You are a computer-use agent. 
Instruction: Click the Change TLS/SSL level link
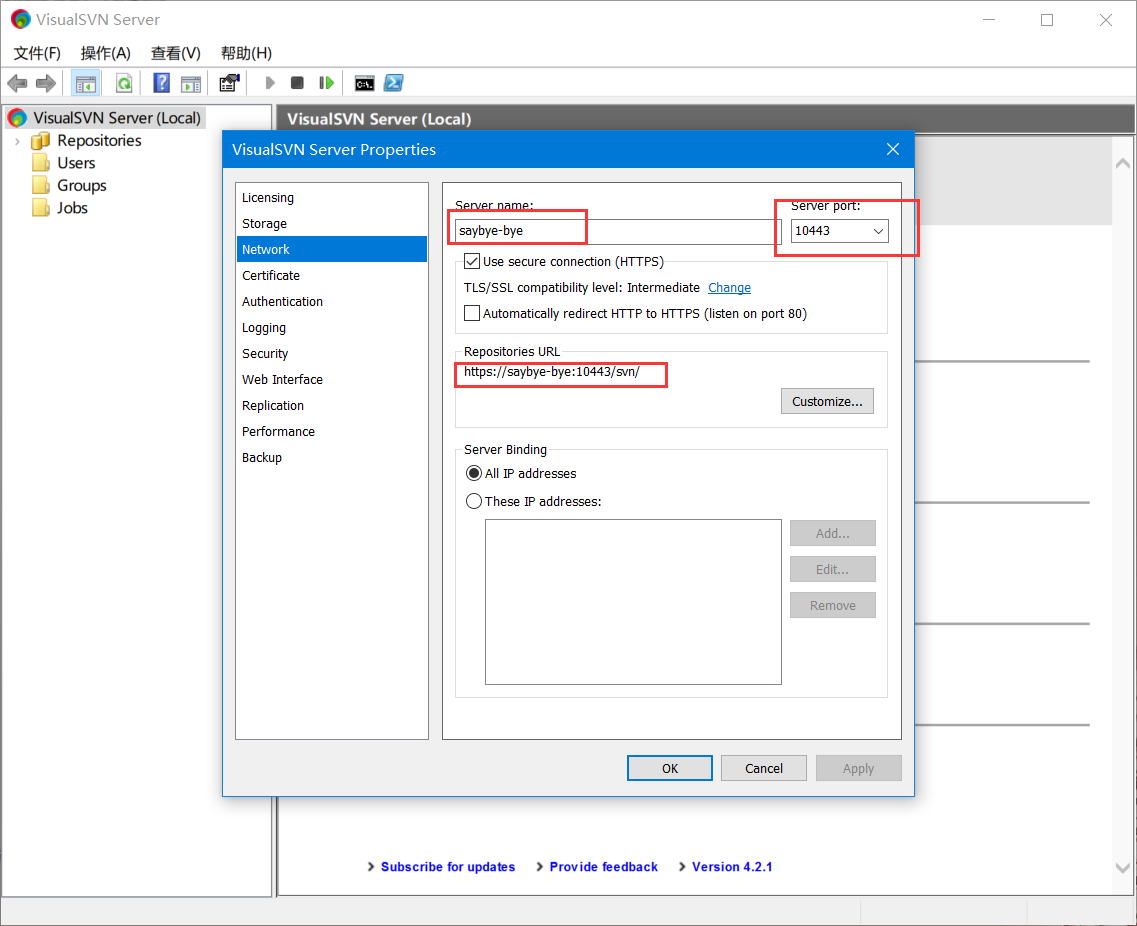729,288
